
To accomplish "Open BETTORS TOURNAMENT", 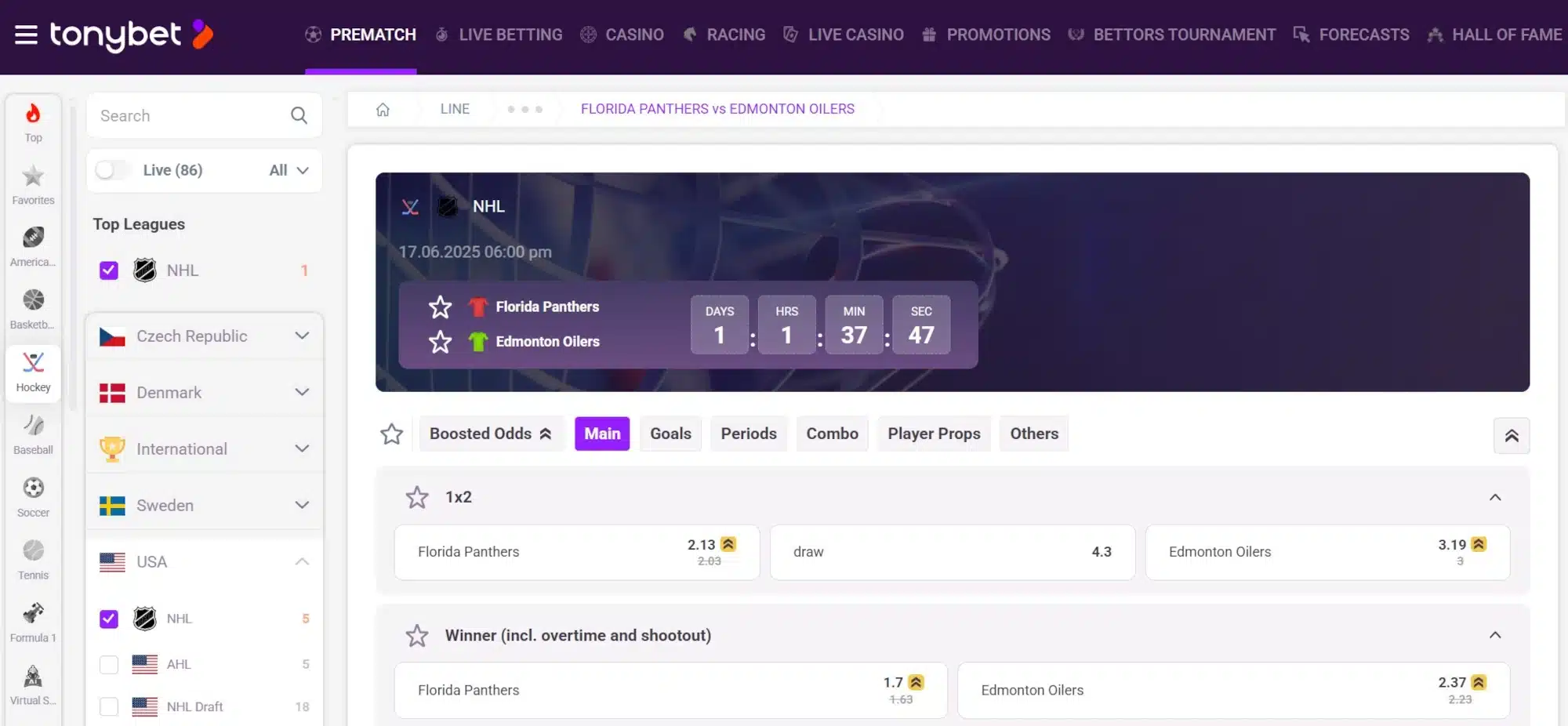I will [1172, 34].
